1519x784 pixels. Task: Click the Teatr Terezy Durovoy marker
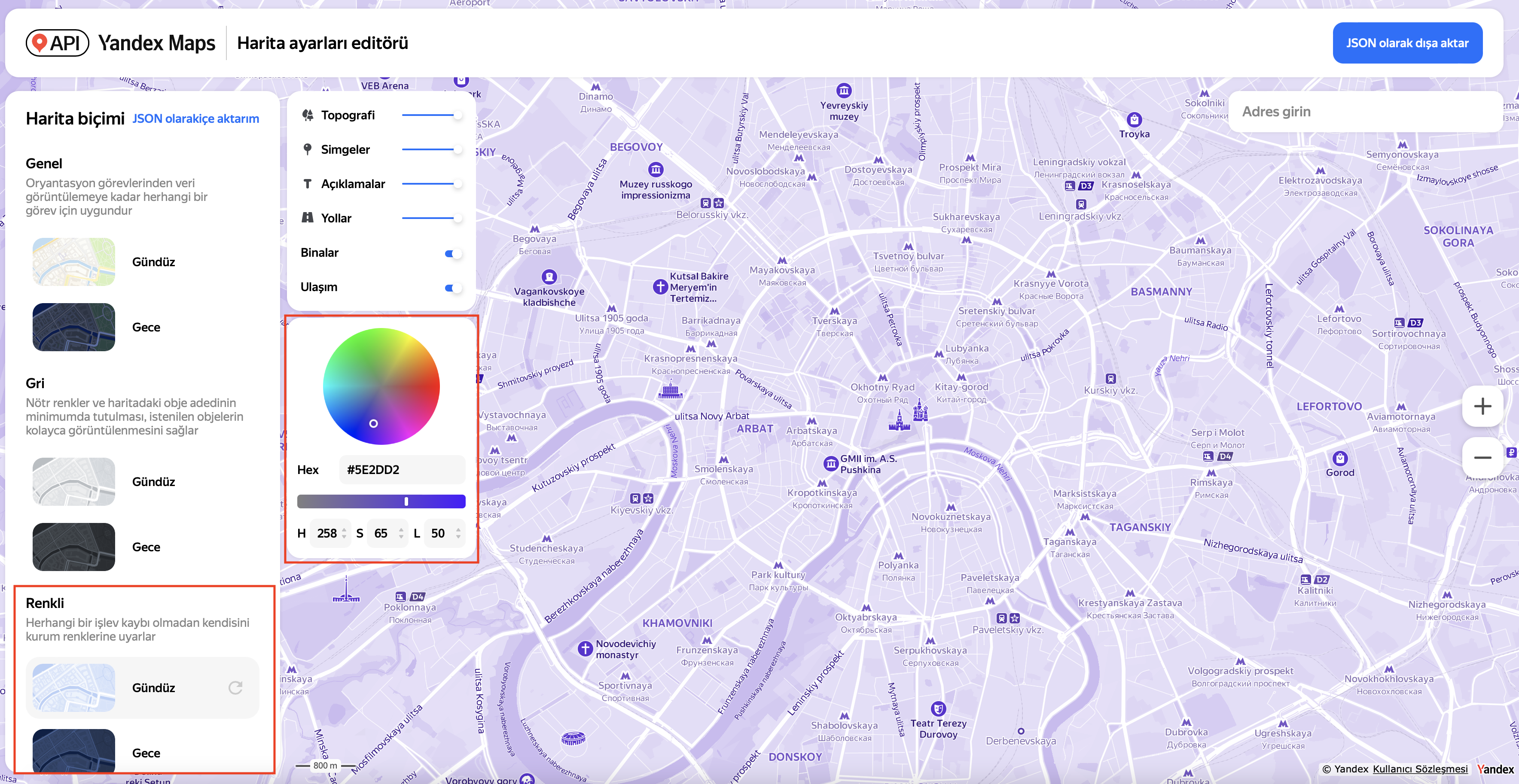(938, 708)
